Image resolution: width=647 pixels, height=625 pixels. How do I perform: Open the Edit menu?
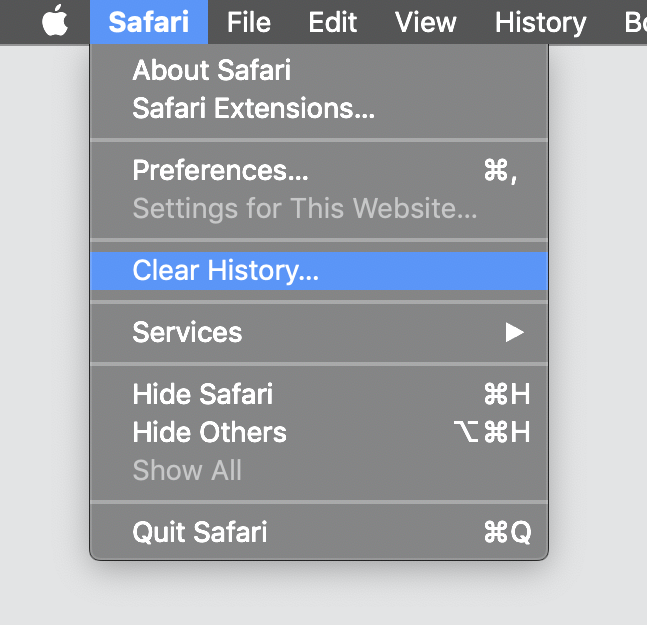pos(333,22)
